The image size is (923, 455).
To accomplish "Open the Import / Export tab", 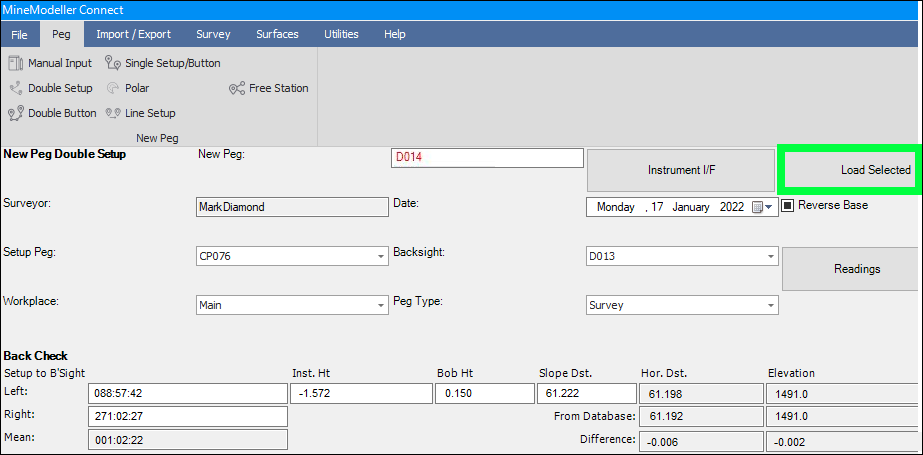I will tap(133, 34).
